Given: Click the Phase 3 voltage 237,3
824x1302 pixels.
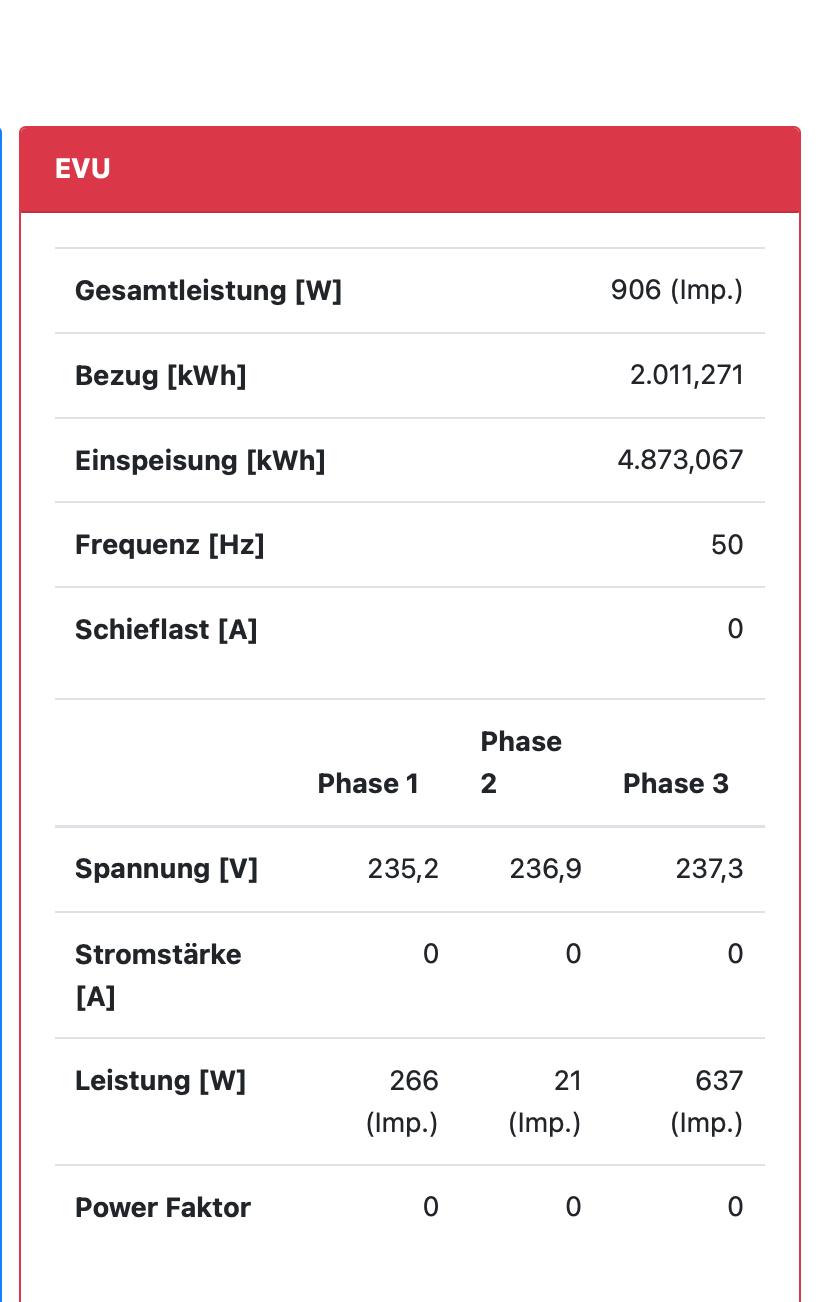Looking at the screenshot, I should [x=709, y=869].
